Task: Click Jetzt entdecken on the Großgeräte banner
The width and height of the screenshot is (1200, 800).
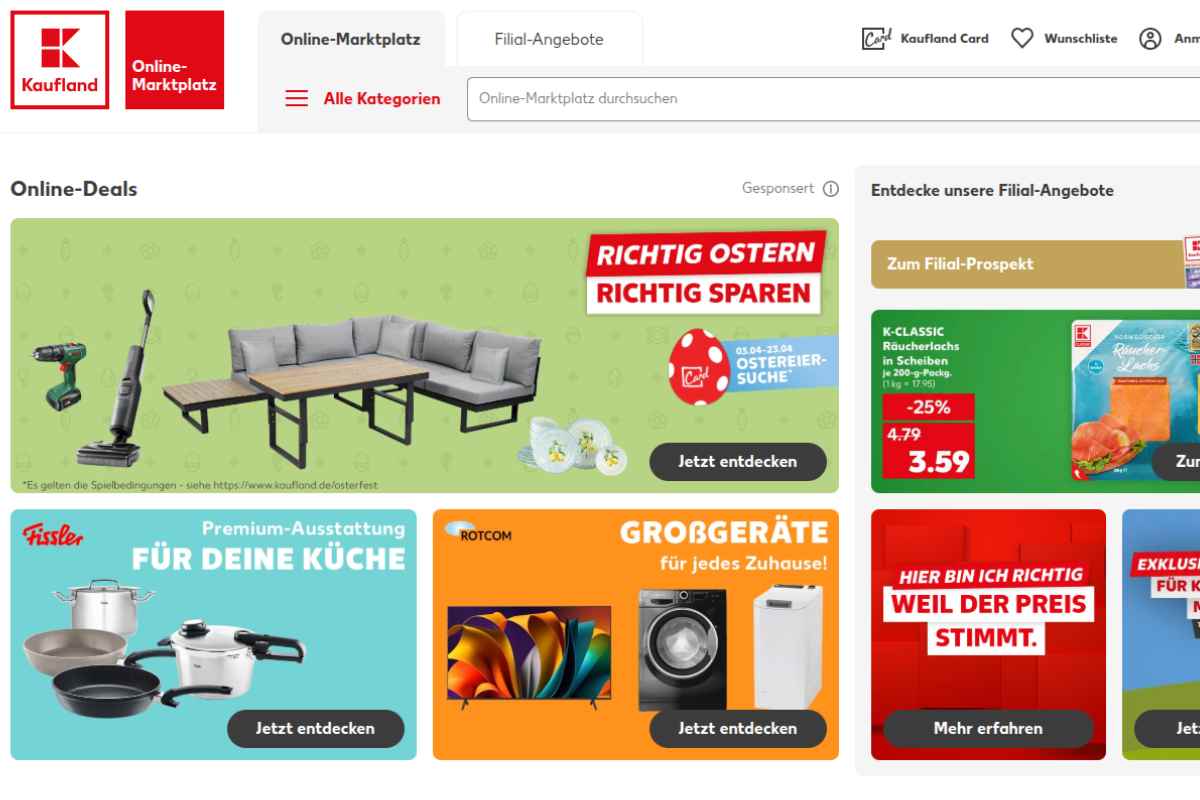Action: 738,728
